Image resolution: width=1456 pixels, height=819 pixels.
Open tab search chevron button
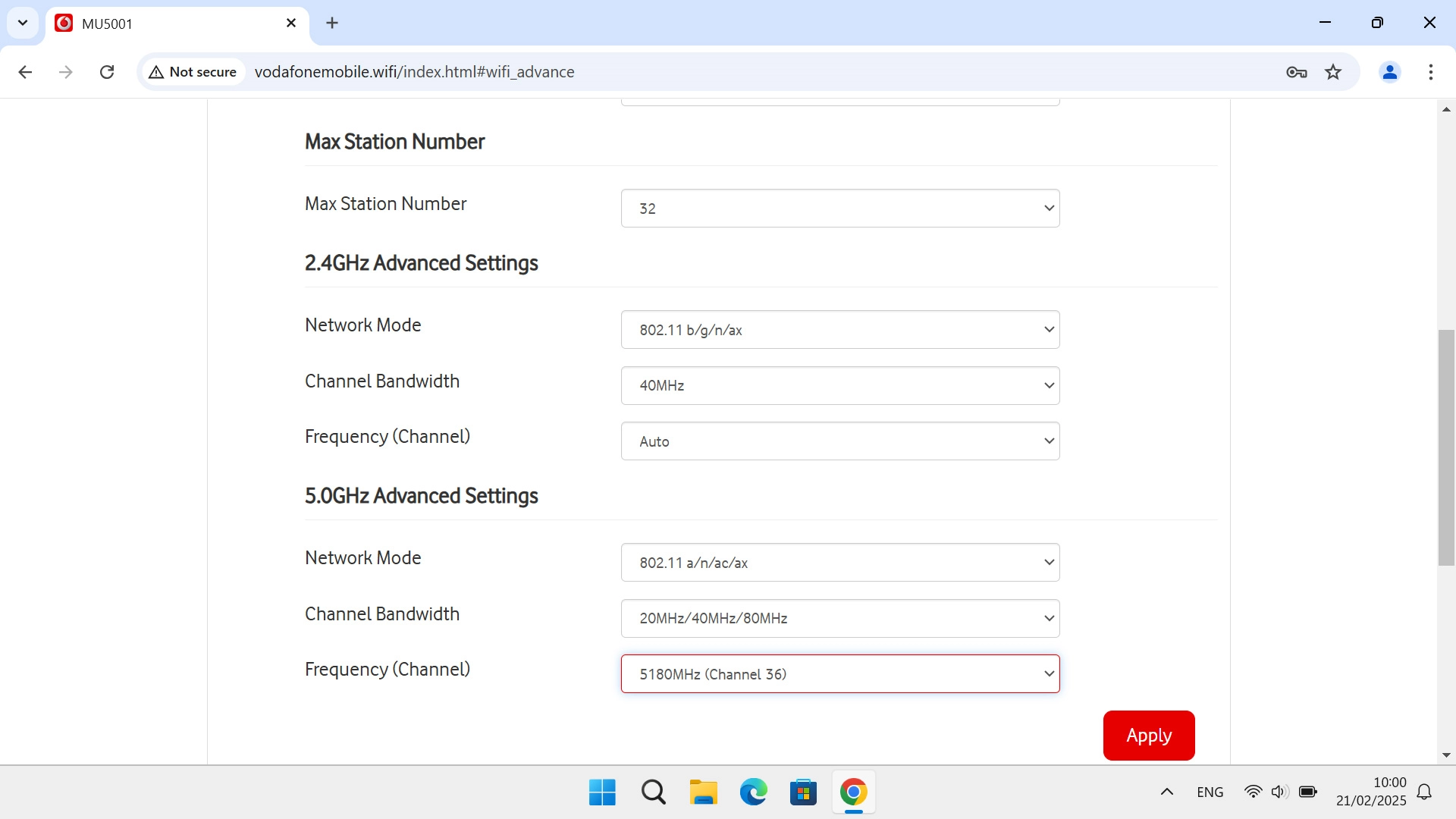coord(23,23)
